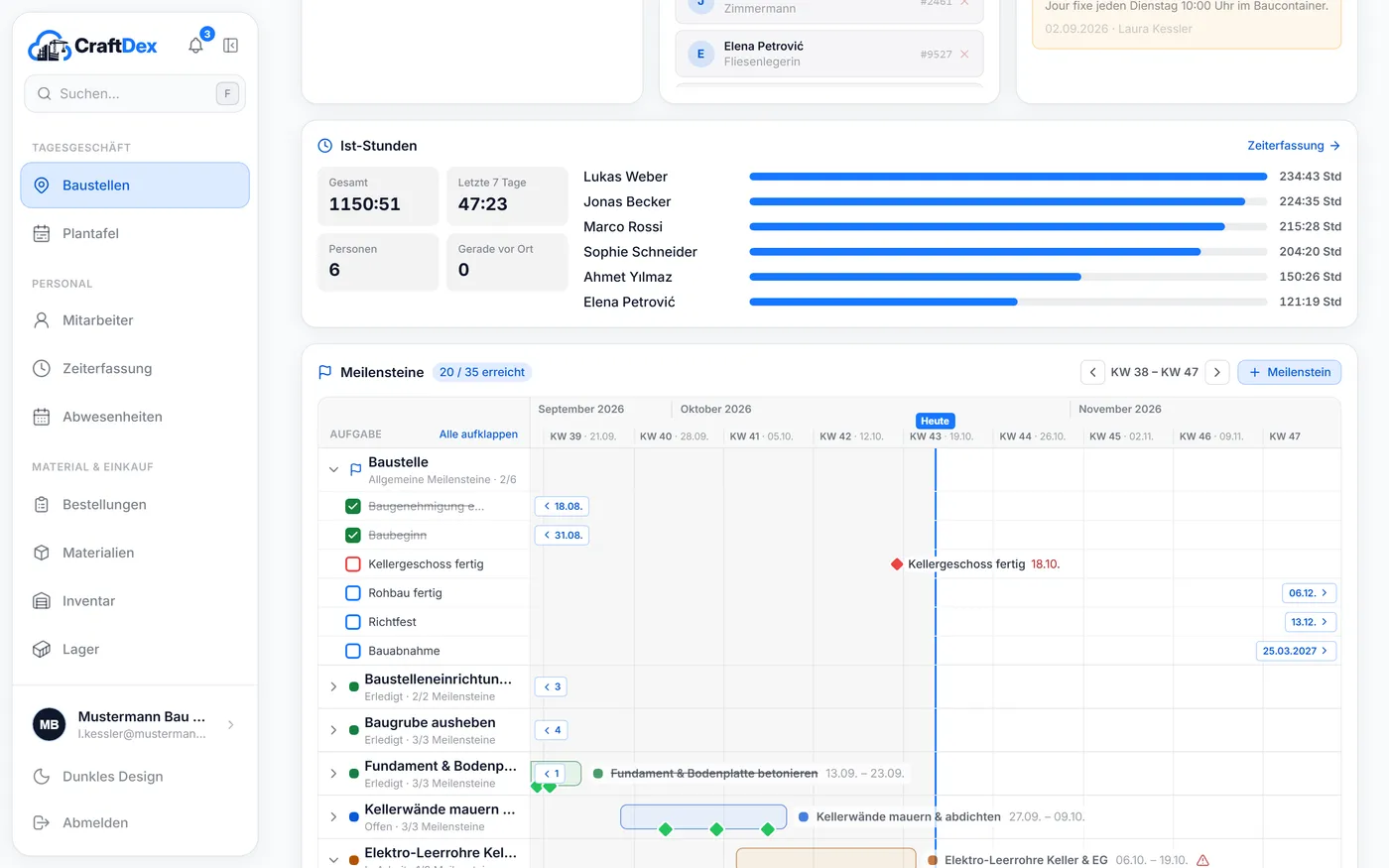
Task: Click the Elena Petrović hours bar
Action: pos(1008,302)
